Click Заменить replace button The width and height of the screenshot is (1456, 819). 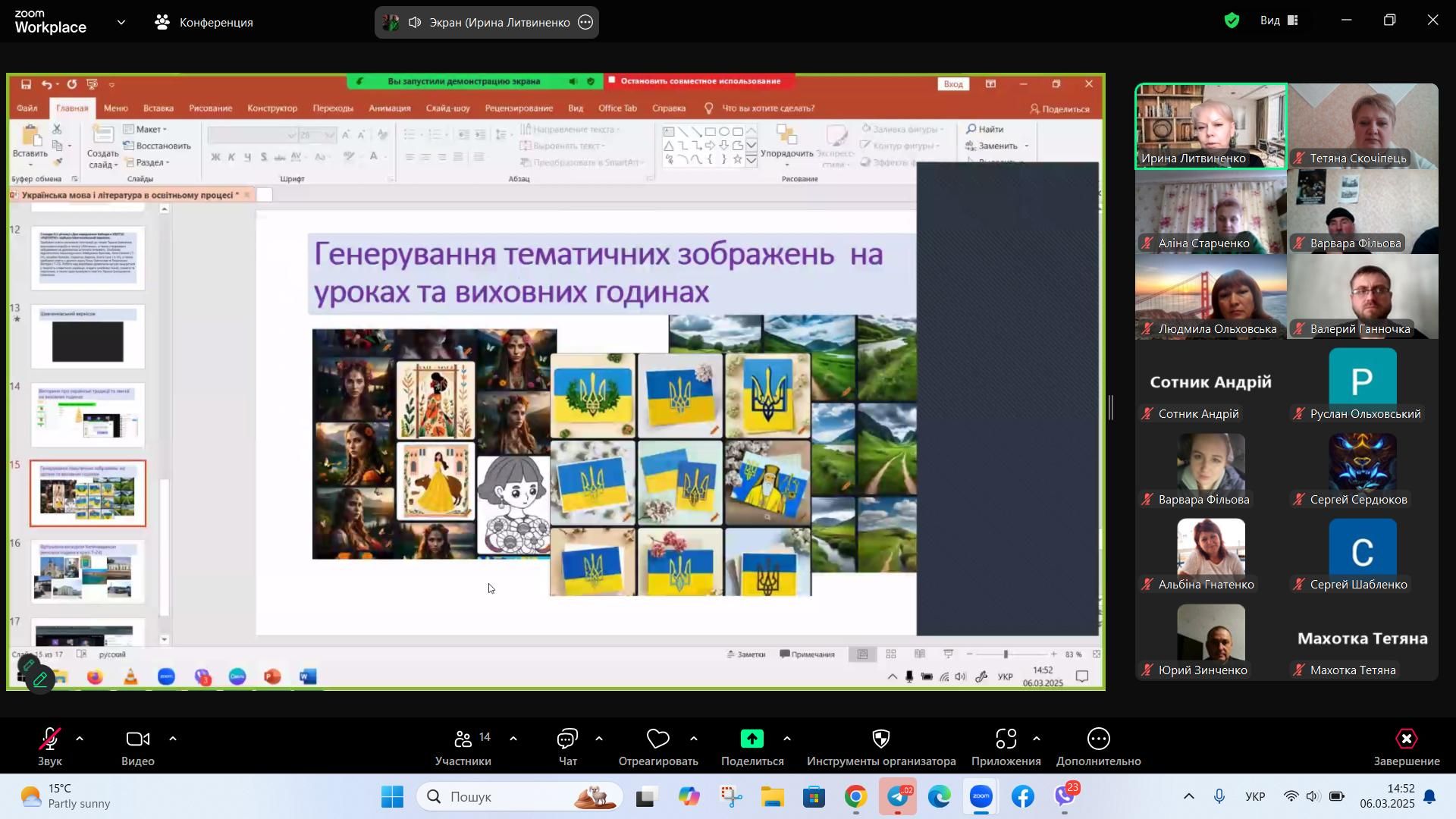[997, 146]
